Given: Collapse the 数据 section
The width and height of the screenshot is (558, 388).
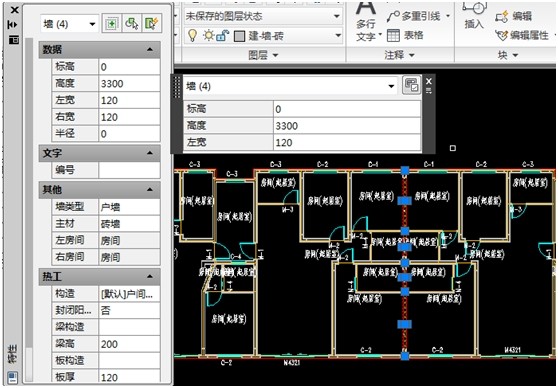Looking at the screenshot, I should tap(150, 49).
